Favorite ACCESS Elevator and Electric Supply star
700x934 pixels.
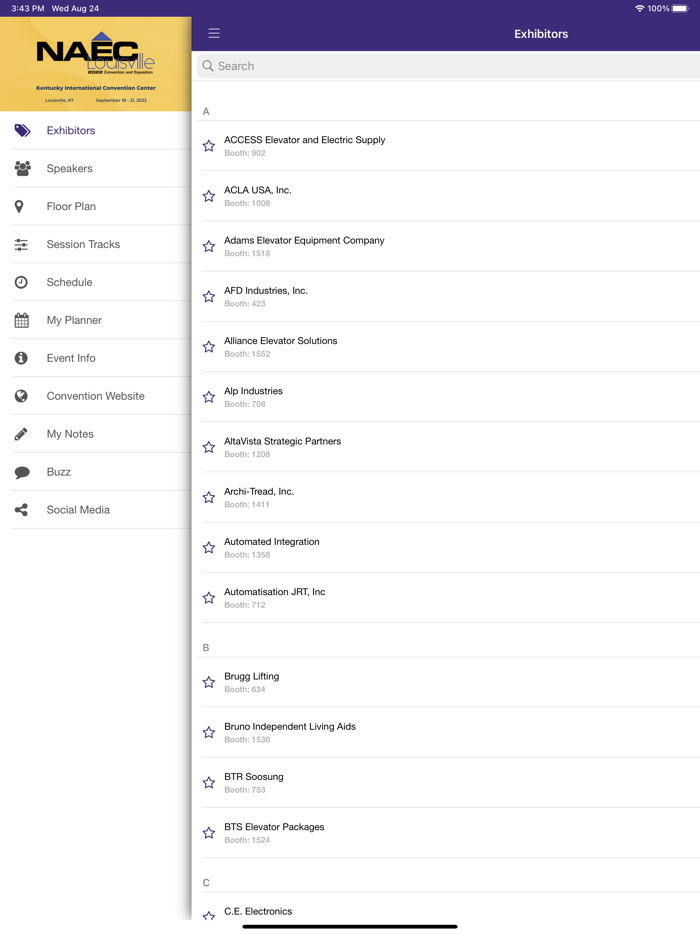[x=209, y=146]
